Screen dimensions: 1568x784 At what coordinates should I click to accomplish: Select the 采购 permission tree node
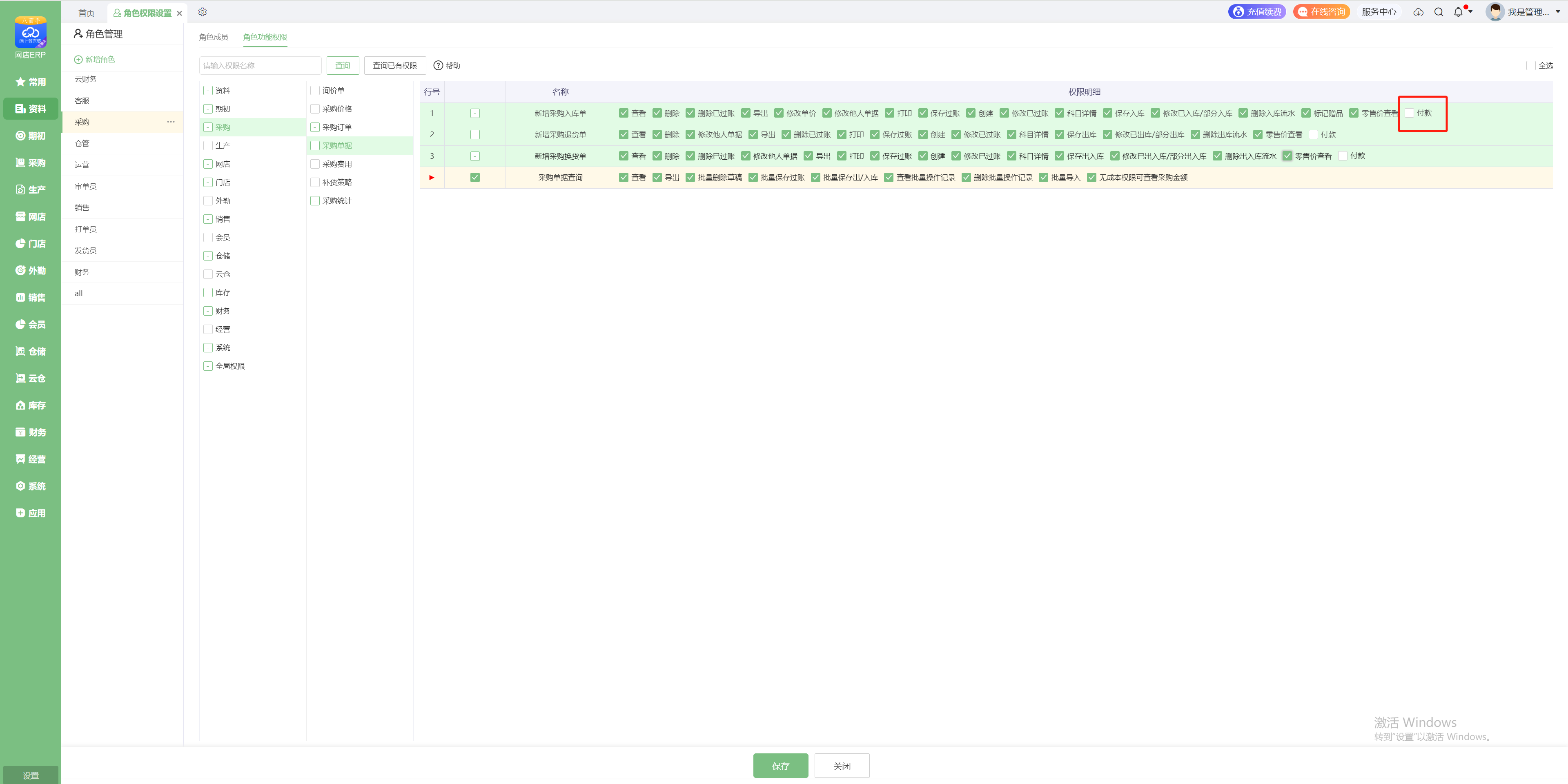point(223,127)
